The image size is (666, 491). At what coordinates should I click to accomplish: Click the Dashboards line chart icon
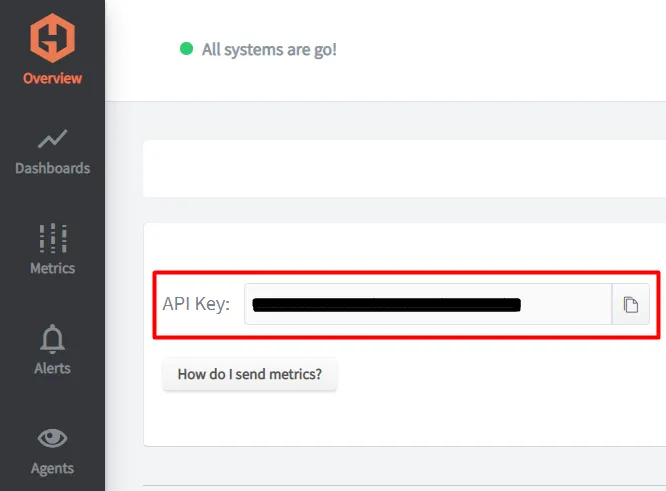coord(52,138)
